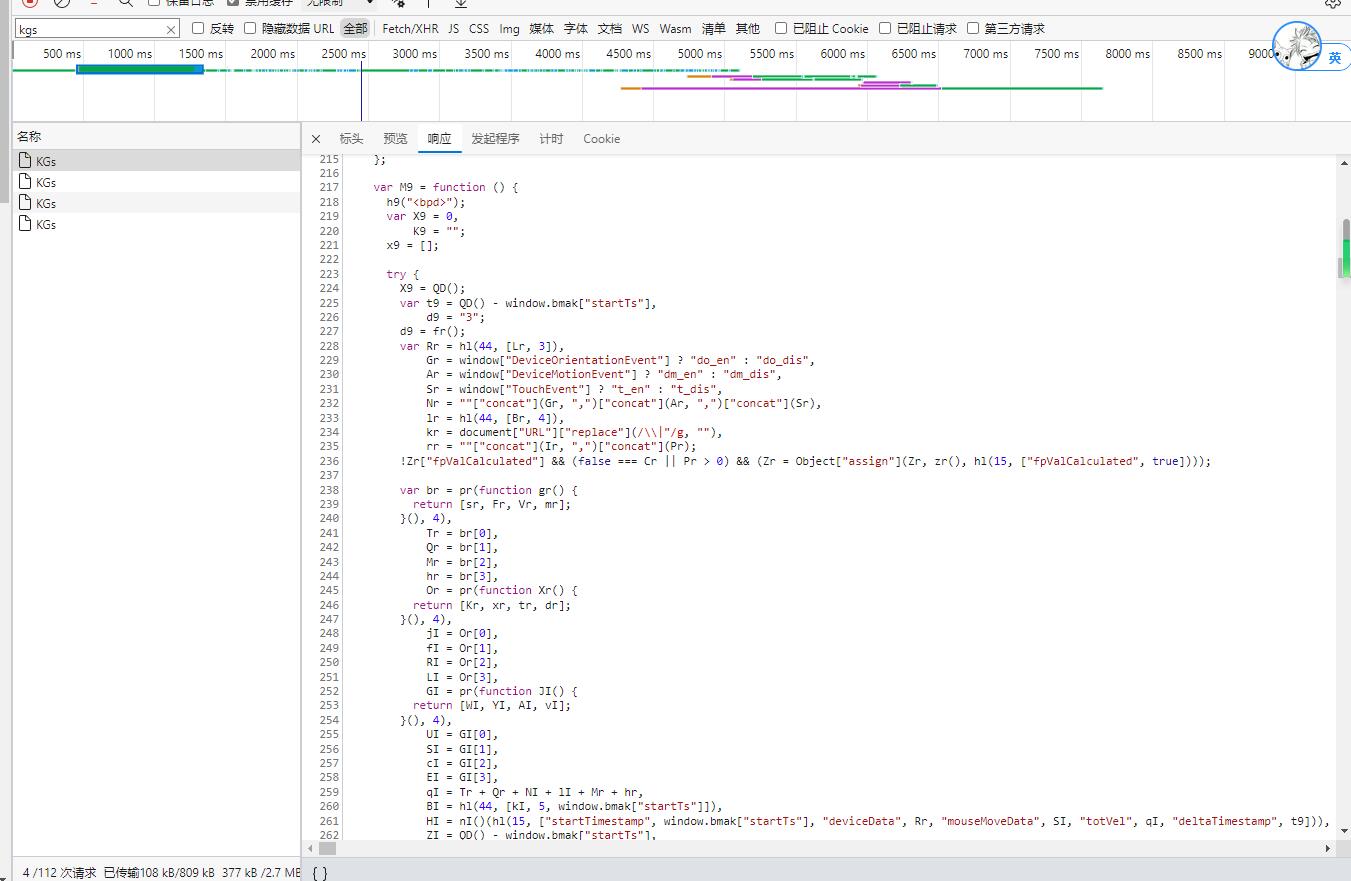Clear the kgs filter text with the X
Viewport: 1351px width, 881px height.
tap(171, 30)
